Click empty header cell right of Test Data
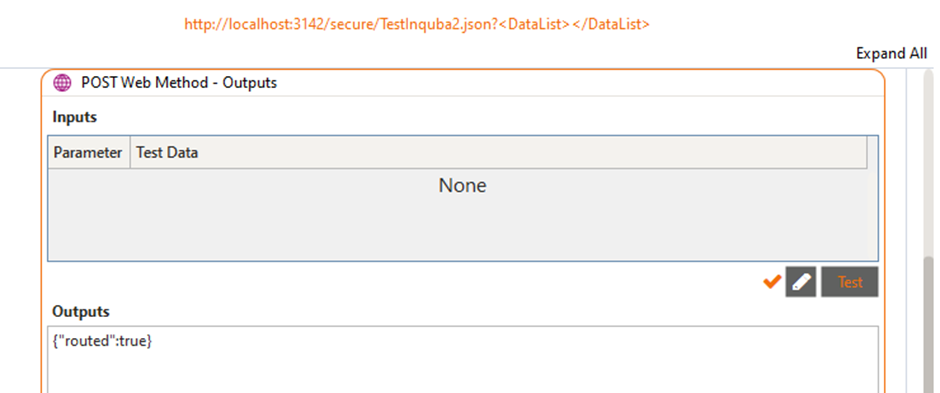The width and height of the screenshot is (940, 393). click(872, 152)
